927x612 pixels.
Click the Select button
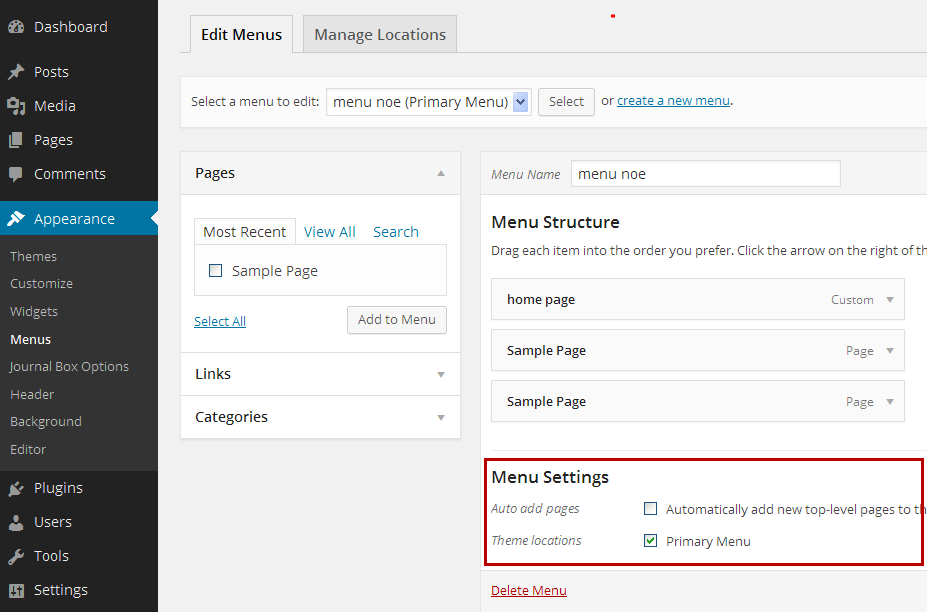pos(566,102)
